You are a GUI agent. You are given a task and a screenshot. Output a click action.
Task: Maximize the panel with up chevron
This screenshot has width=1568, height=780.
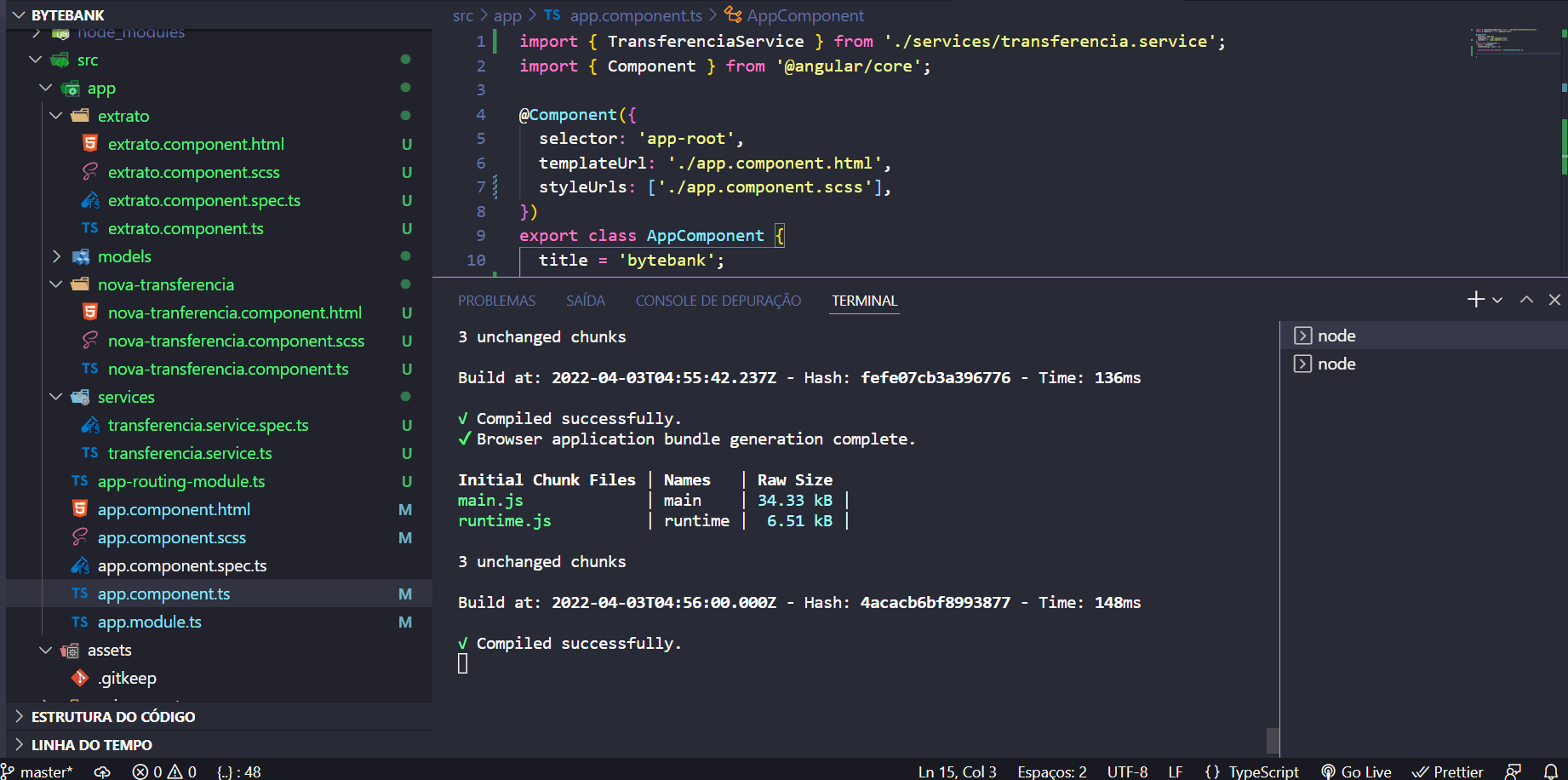point(1526,300)
